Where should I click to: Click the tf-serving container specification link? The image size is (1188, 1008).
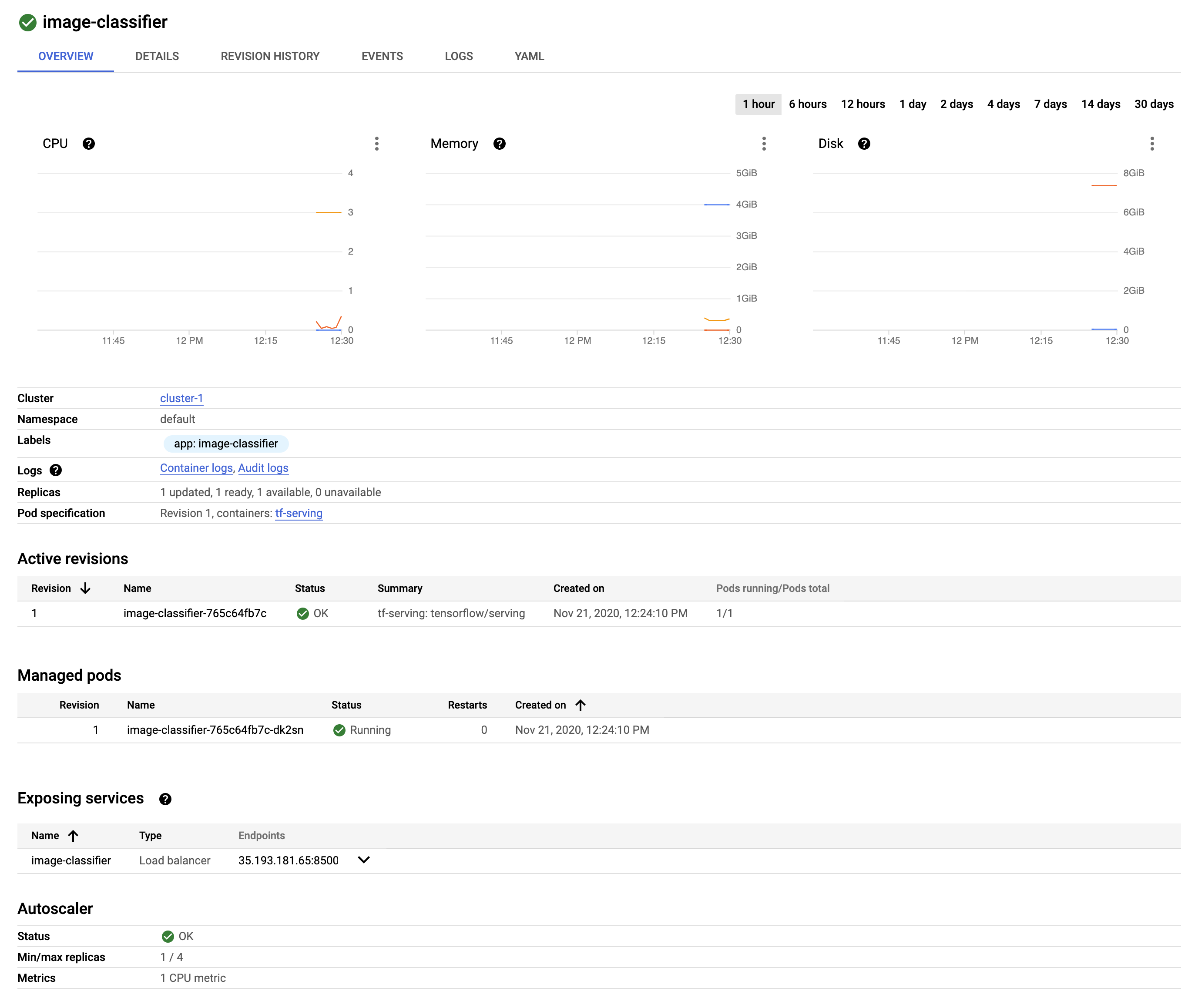(298, 513)
